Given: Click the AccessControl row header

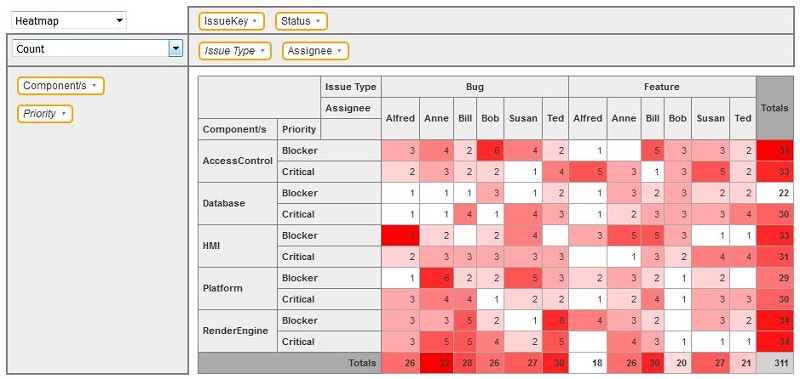Looking at the screenshot, I should 238,161.
